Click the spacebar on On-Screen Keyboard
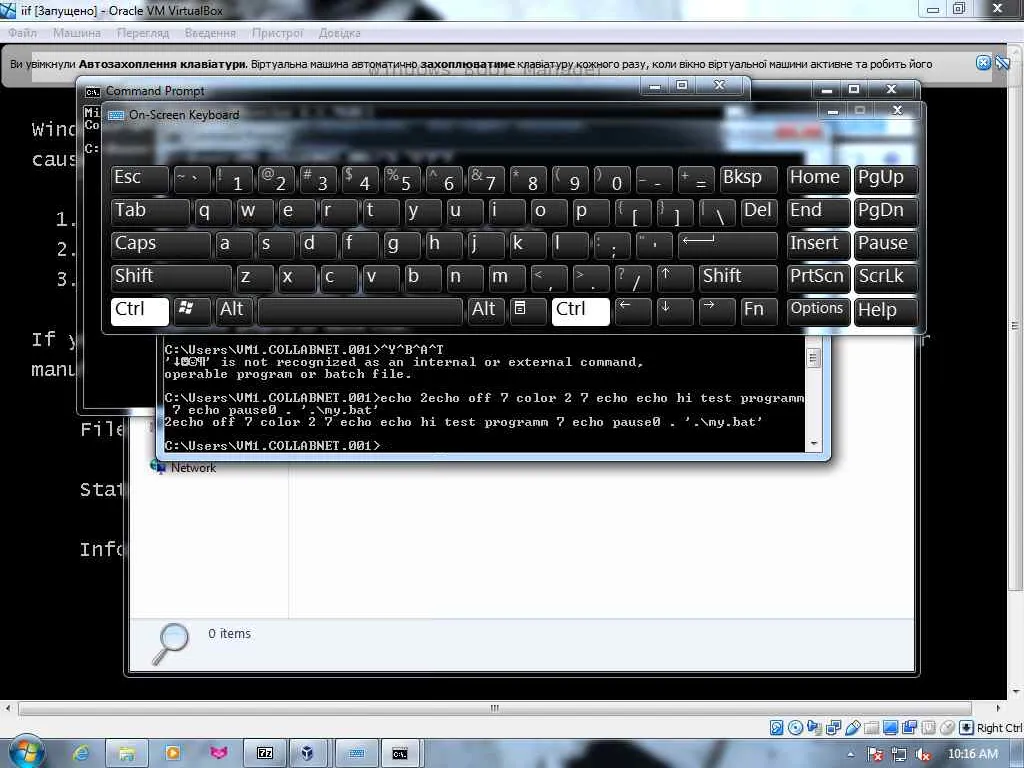This screenshot has width=1024, height=768. tap(360, 311)
